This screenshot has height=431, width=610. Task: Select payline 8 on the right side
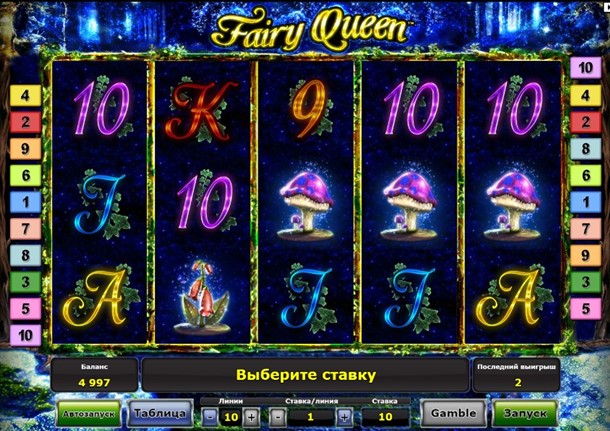[x=585, y=149]
